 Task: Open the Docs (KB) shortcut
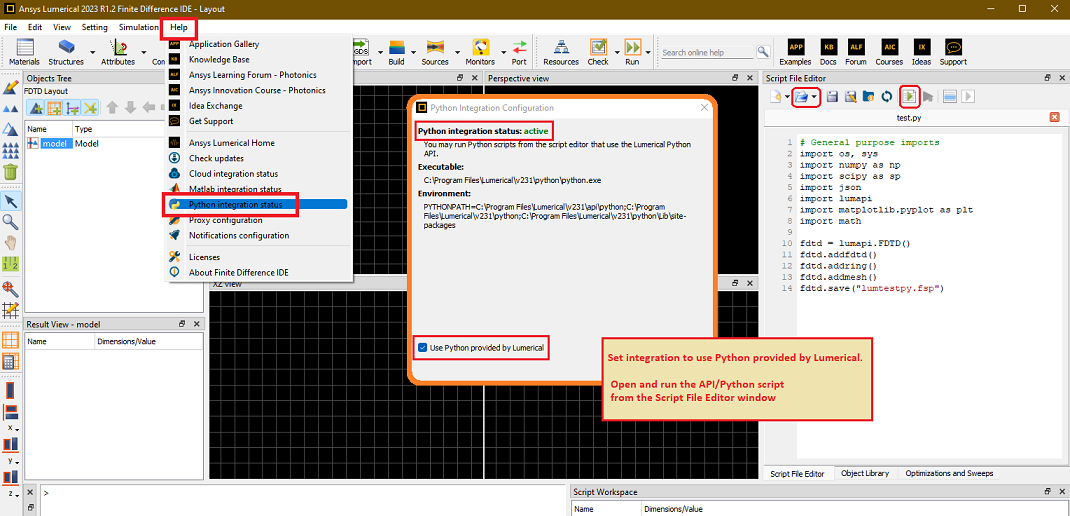pyautogui.click(x=828, y=47)
